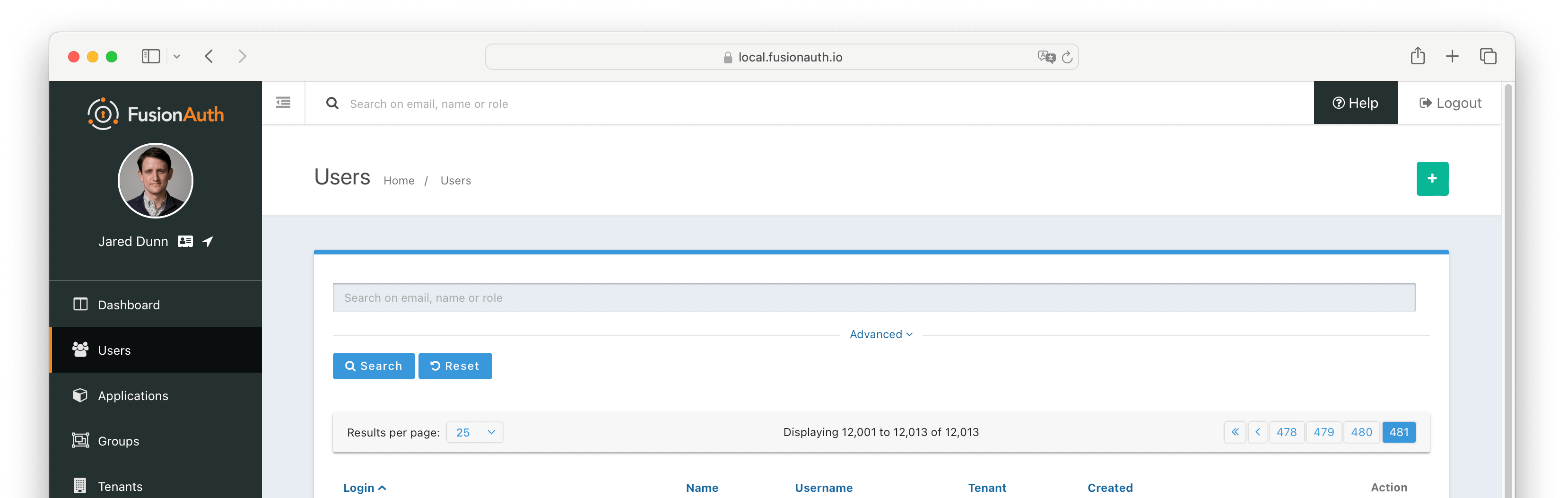Open the results per page dropdown

[x=474, y=432]
